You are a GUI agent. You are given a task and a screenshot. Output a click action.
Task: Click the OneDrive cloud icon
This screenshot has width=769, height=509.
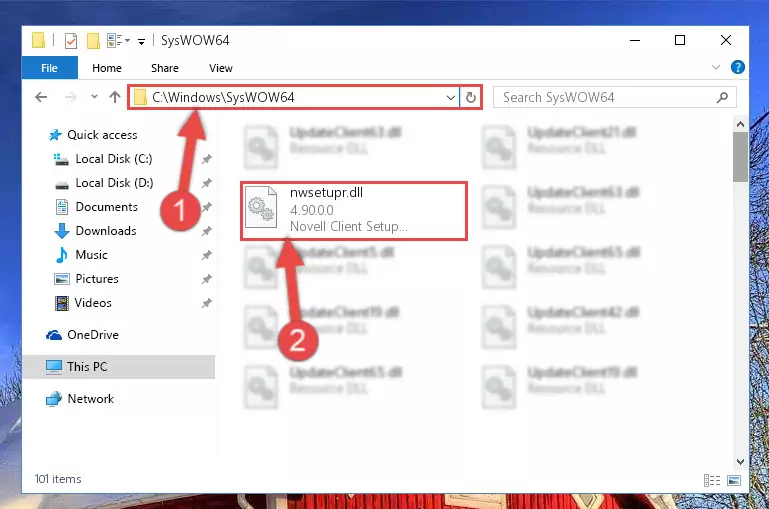[54, 335]
